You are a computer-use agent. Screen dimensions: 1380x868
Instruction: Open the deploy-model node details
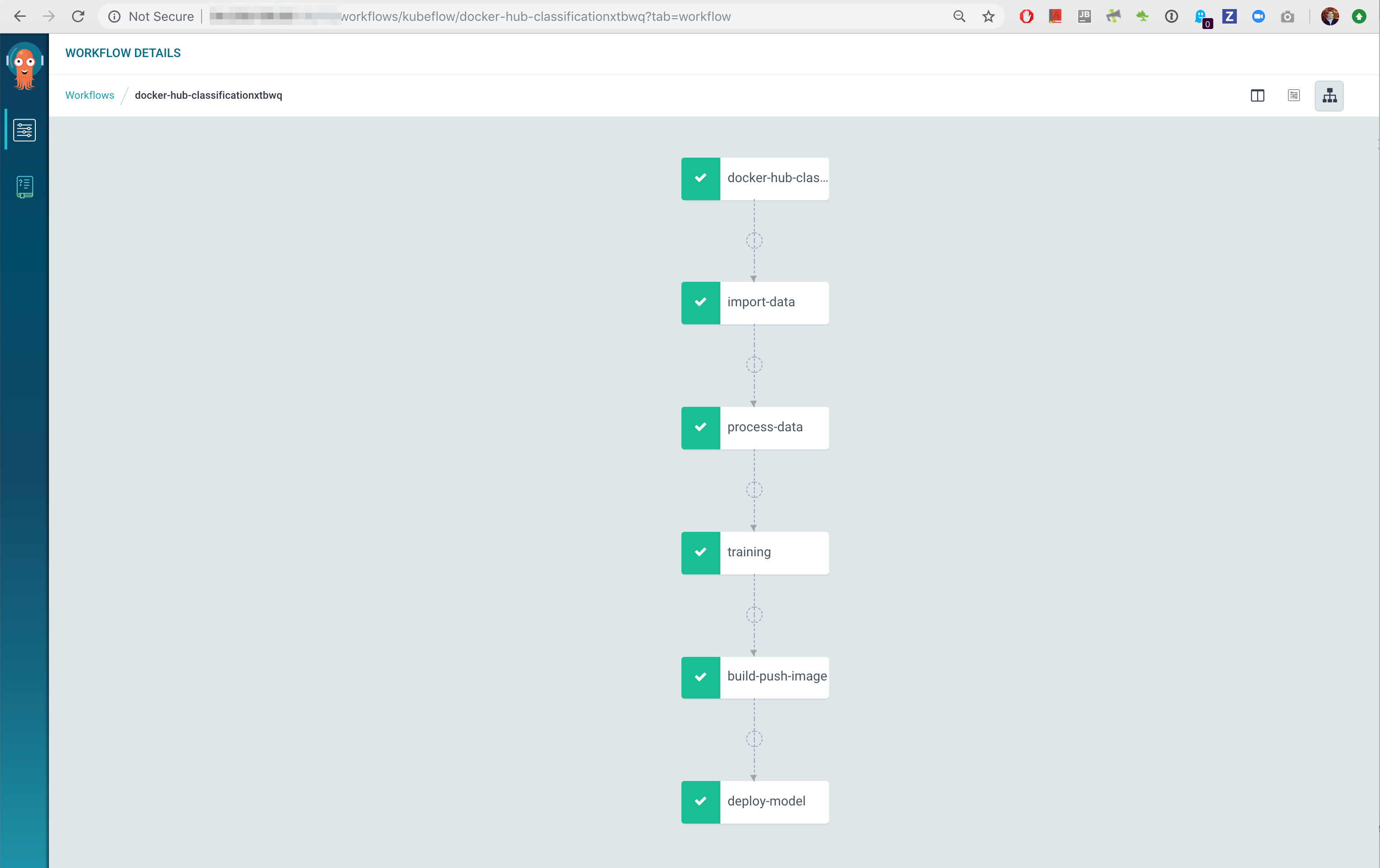tap(754, 801)
